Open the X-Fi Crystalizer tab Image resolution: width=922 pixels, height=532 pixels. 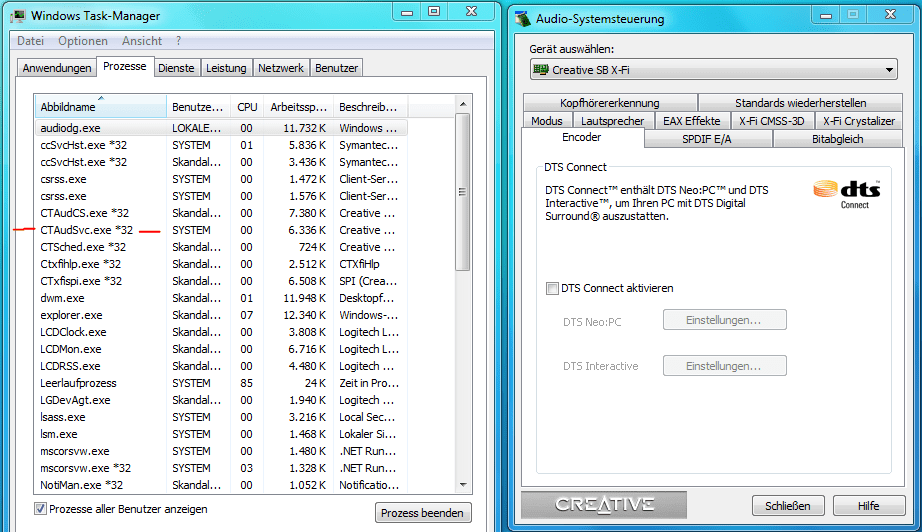[x=858, y=121]
